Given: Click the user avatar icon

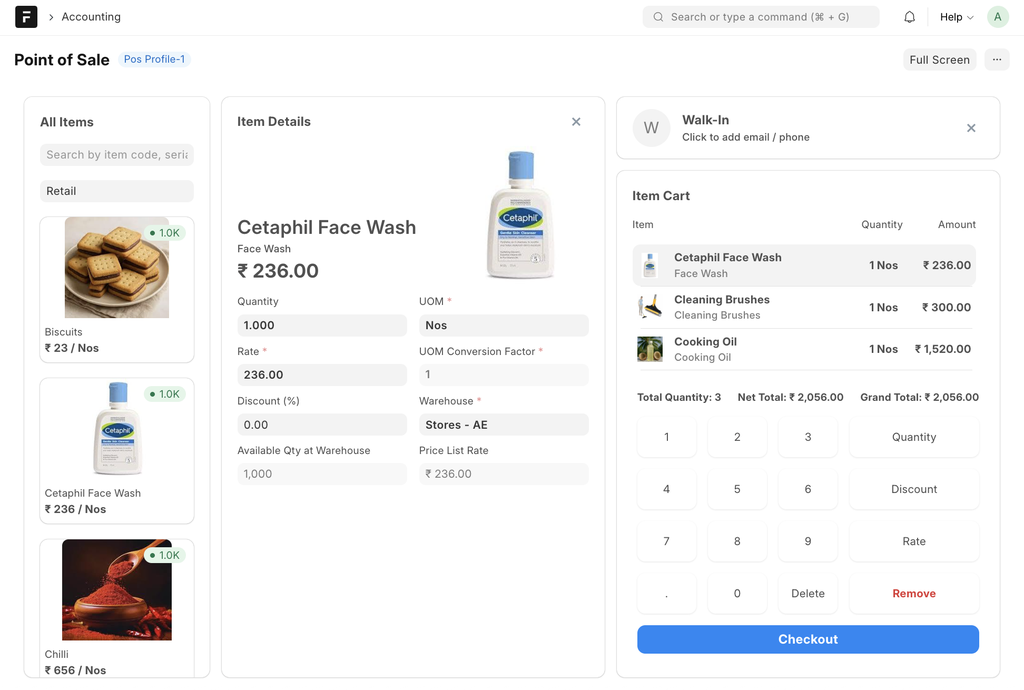Looking at the screenshot, I should (x=997, y=17).
